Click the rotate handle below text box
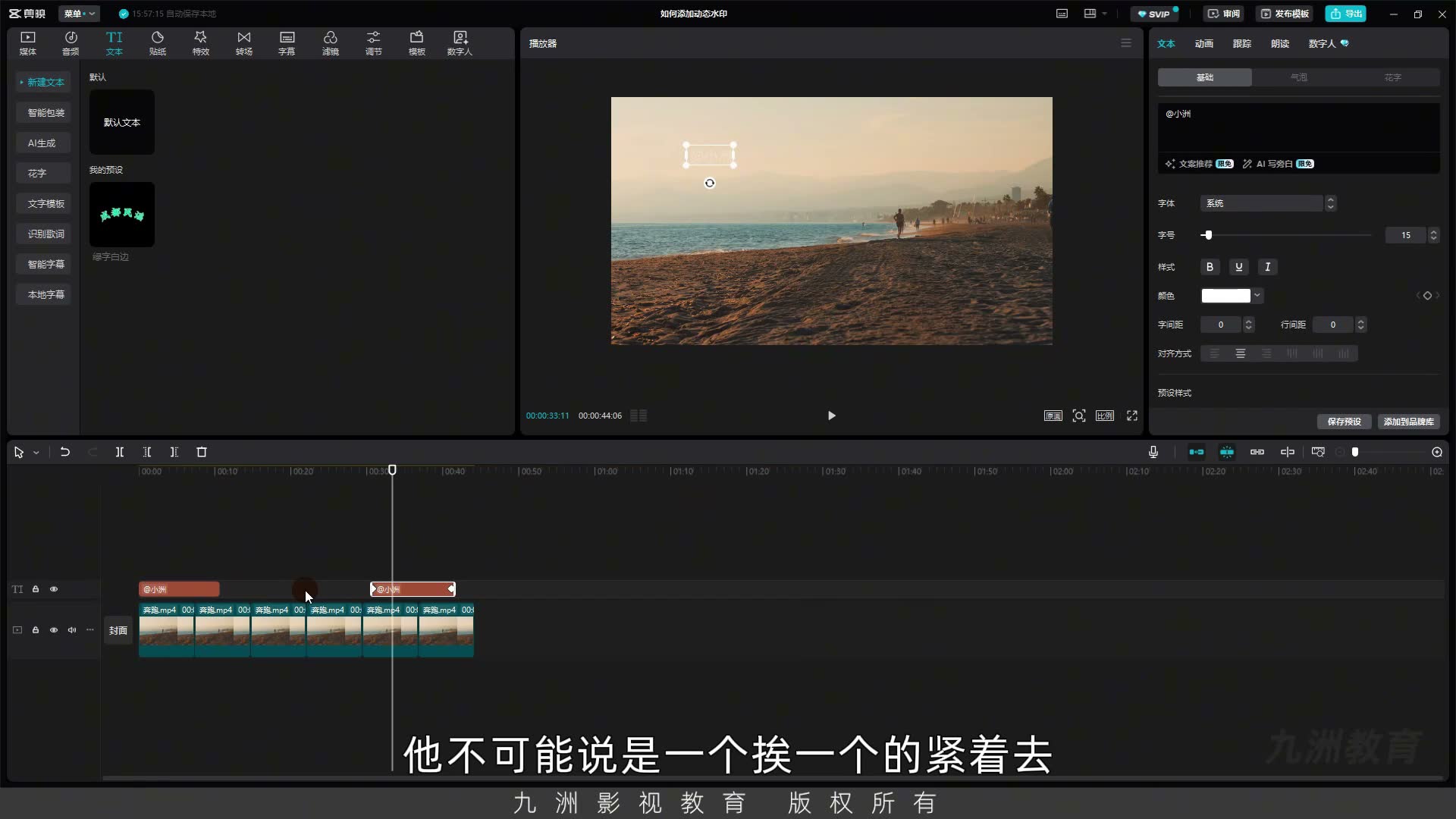 tap(710, 183)
